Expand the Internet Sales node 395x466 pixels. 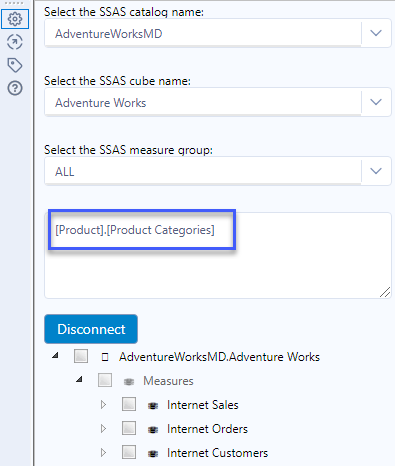(x=103, y=405)
